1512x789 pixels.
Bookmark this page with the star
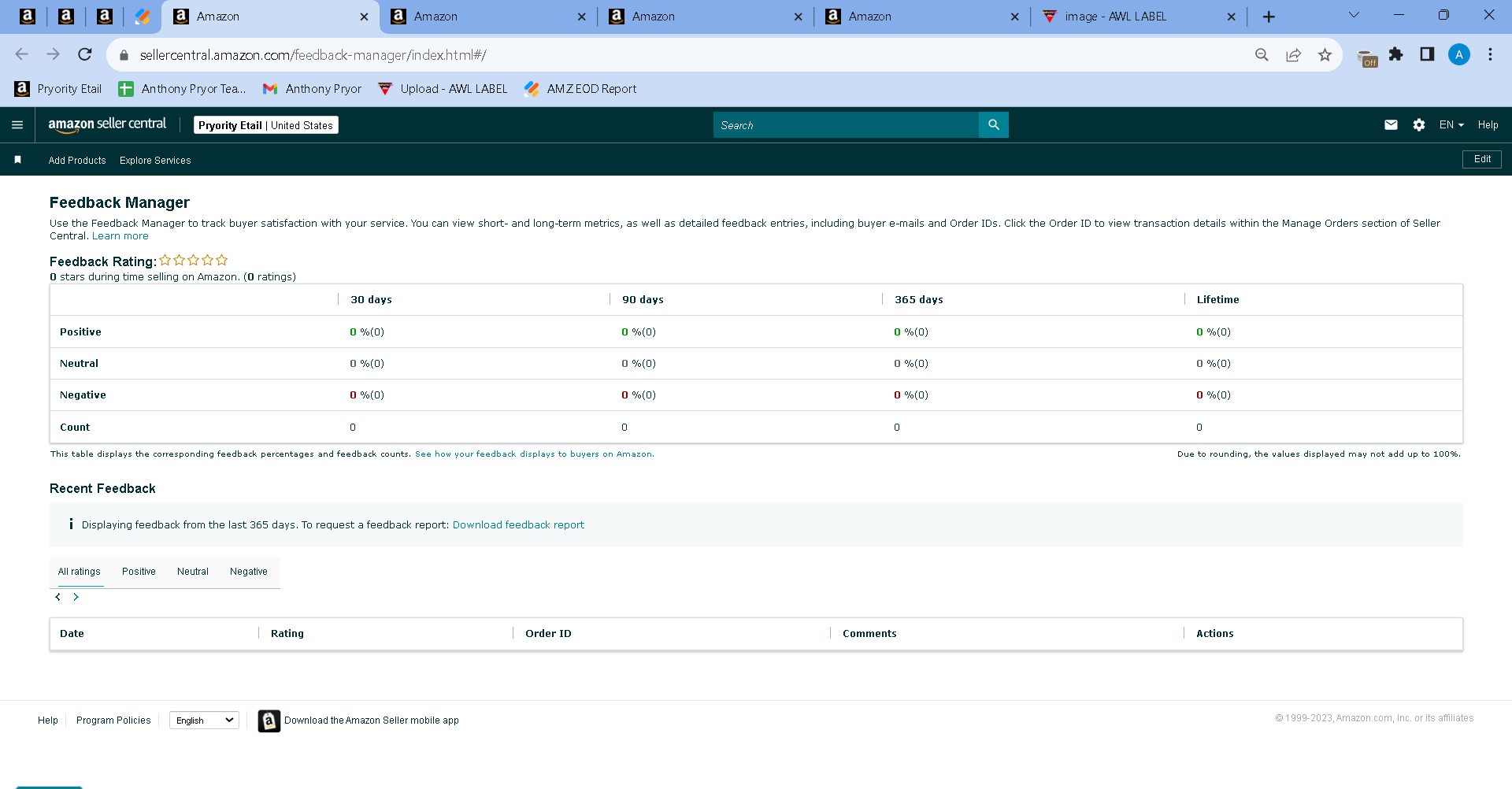1325,55
